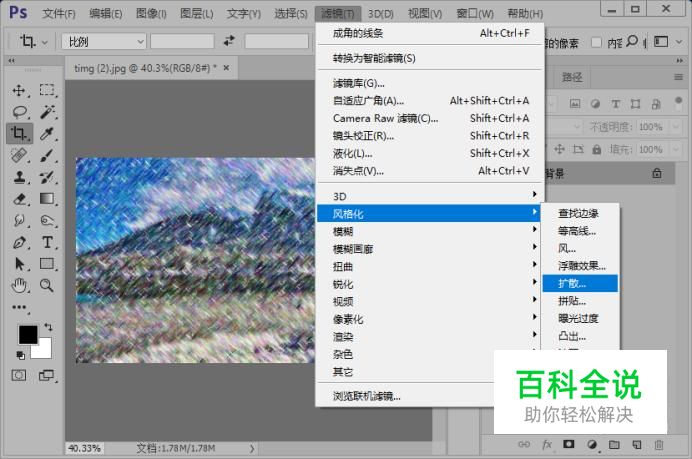Click the search magnifier in options bar

632,41
